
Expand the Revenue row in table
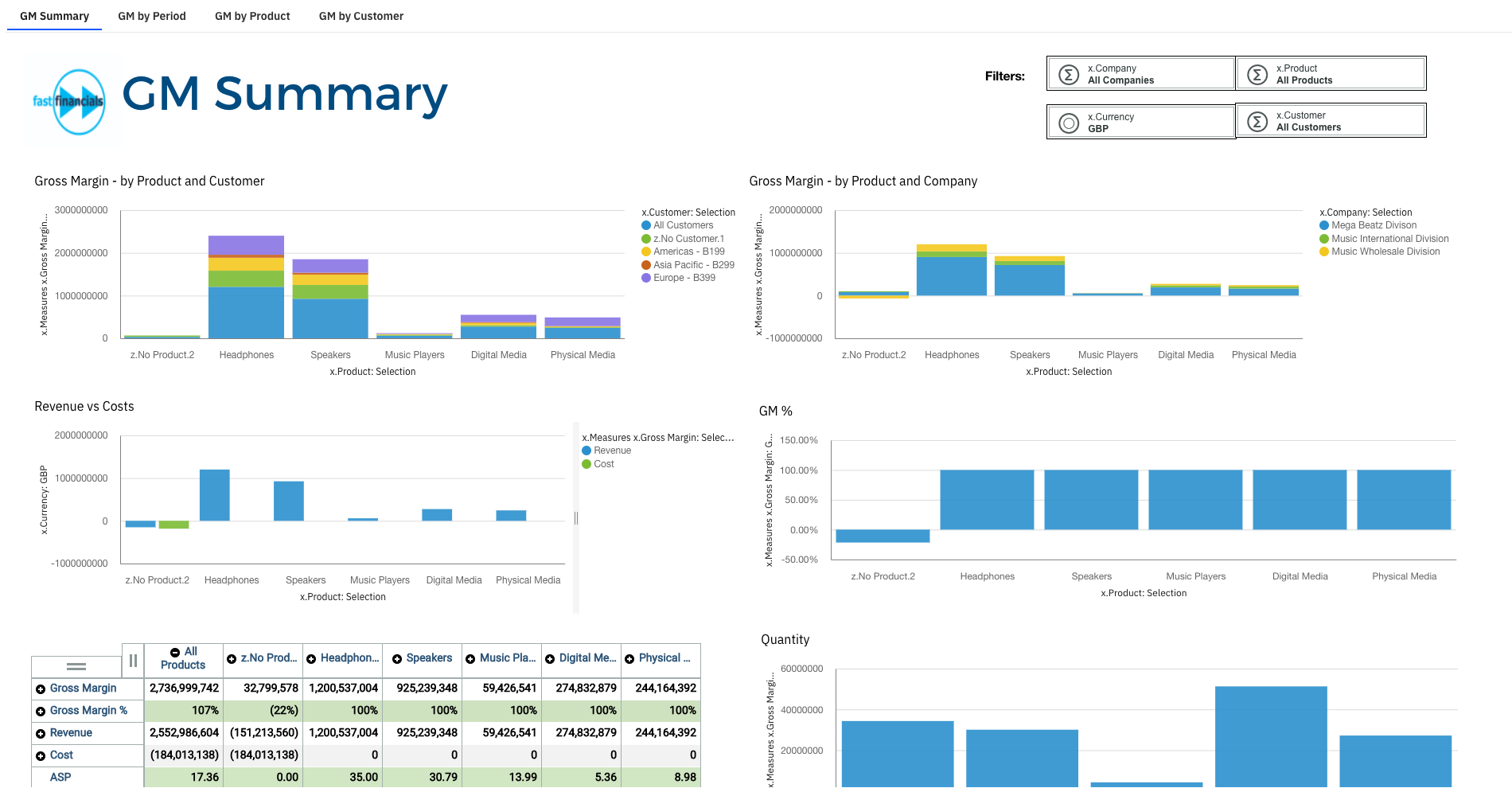[41, 733]
